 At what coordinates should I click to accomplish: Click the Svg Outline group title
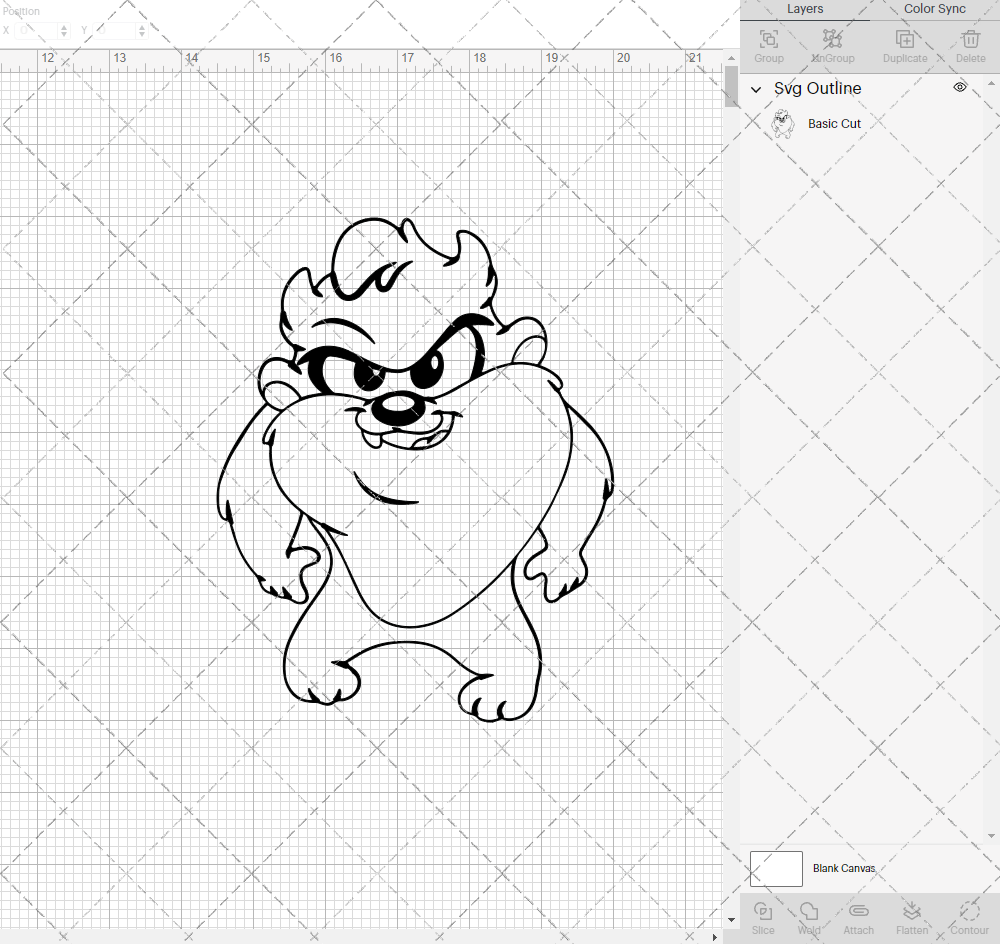[x=818, y=88]
